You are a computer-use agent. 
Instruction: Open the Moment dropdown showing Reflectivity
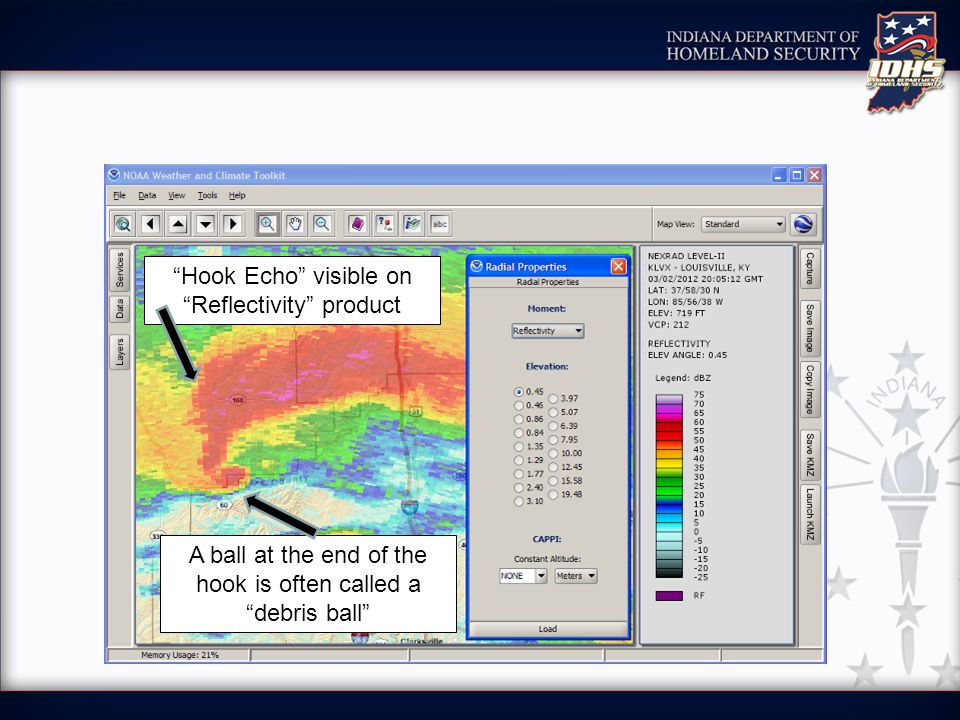(x=547, y=331)
